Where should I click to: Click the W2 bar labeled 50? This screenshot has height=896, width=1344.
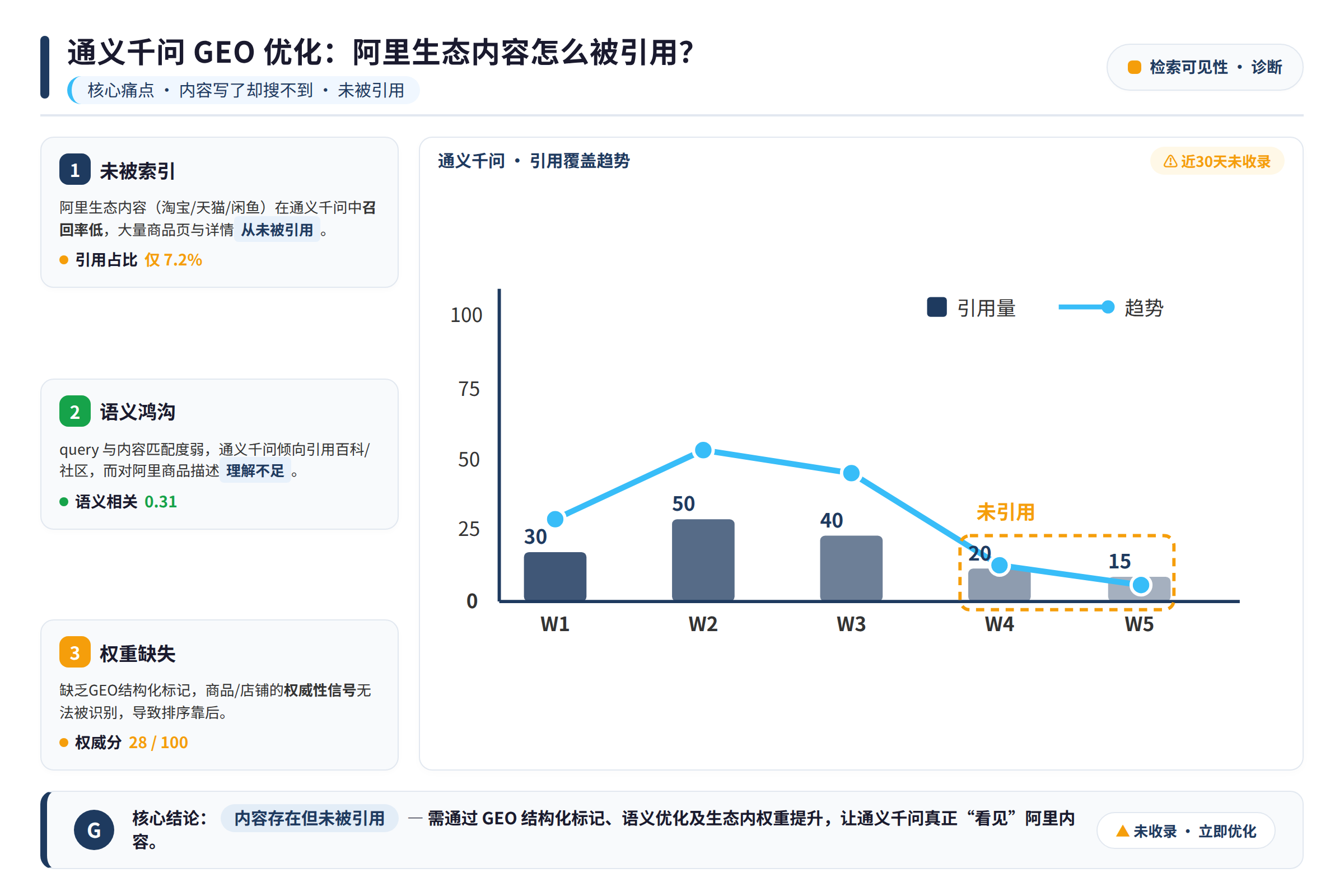click(703, 560)
